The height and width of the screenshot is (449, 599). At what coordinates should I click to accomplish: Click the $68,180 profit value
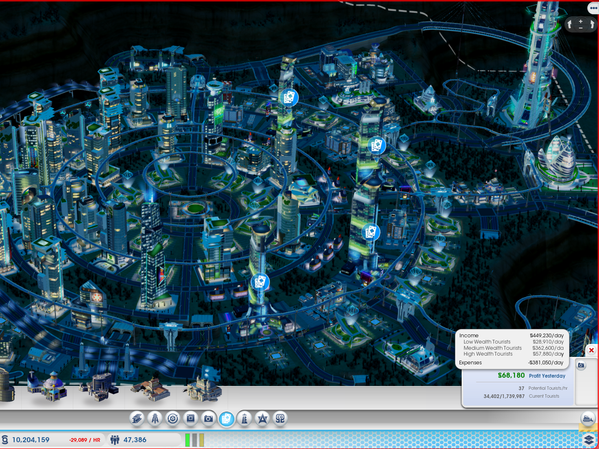pyautogui.click(x=511, y=375)
